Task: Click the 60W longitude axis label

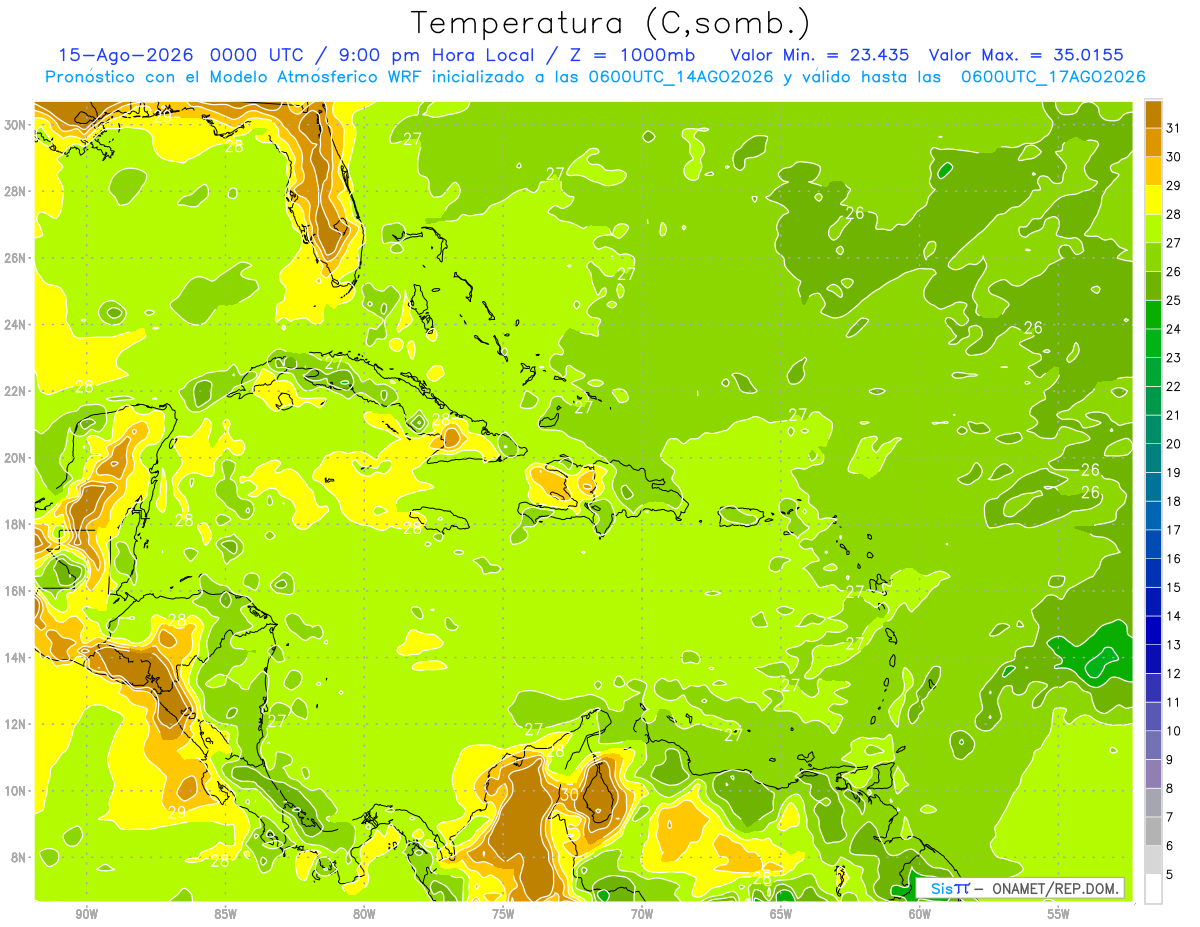Action: coord(920,913)
